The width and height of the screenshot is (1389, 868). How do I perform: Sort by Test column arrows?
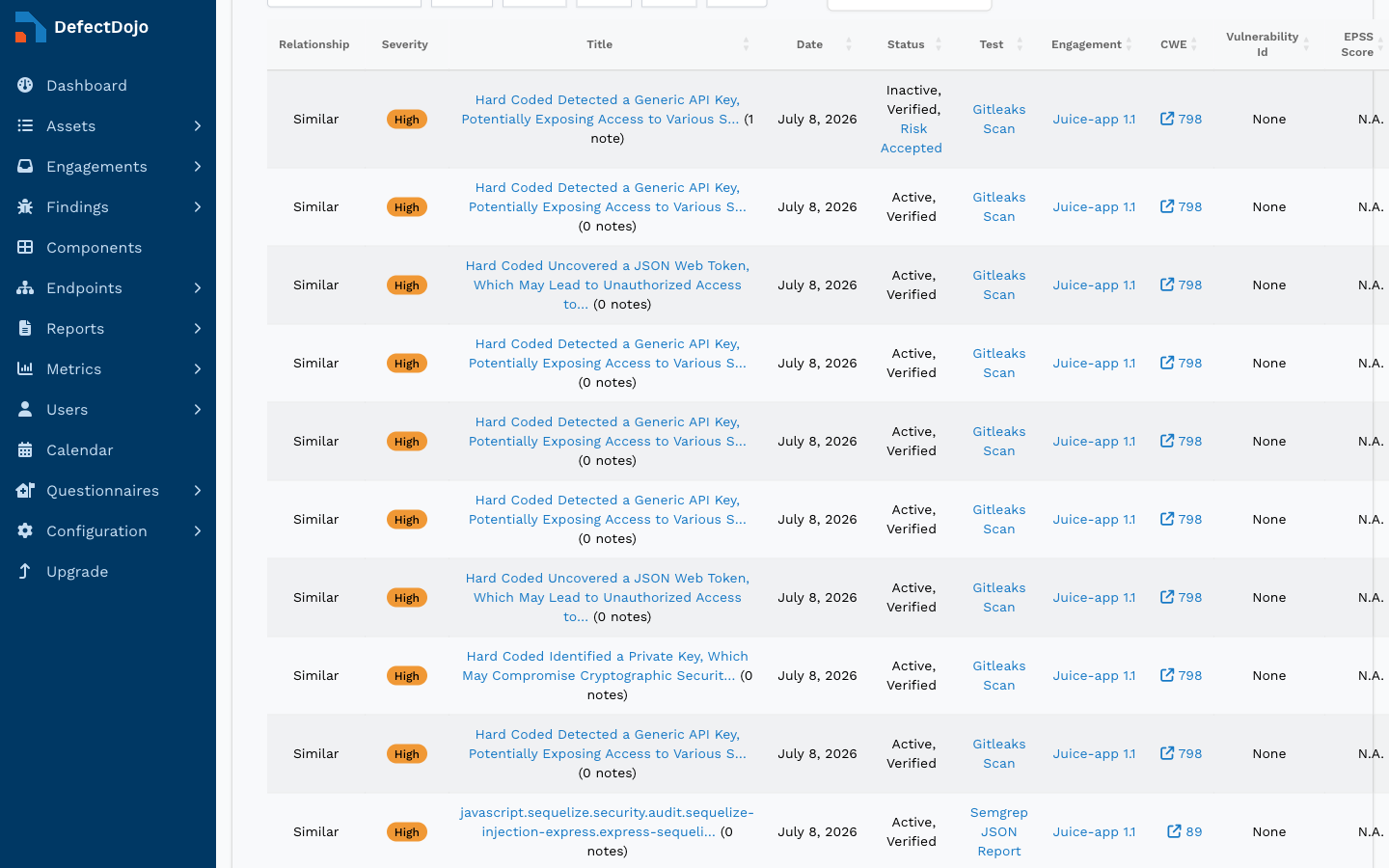click(1020, 44)
